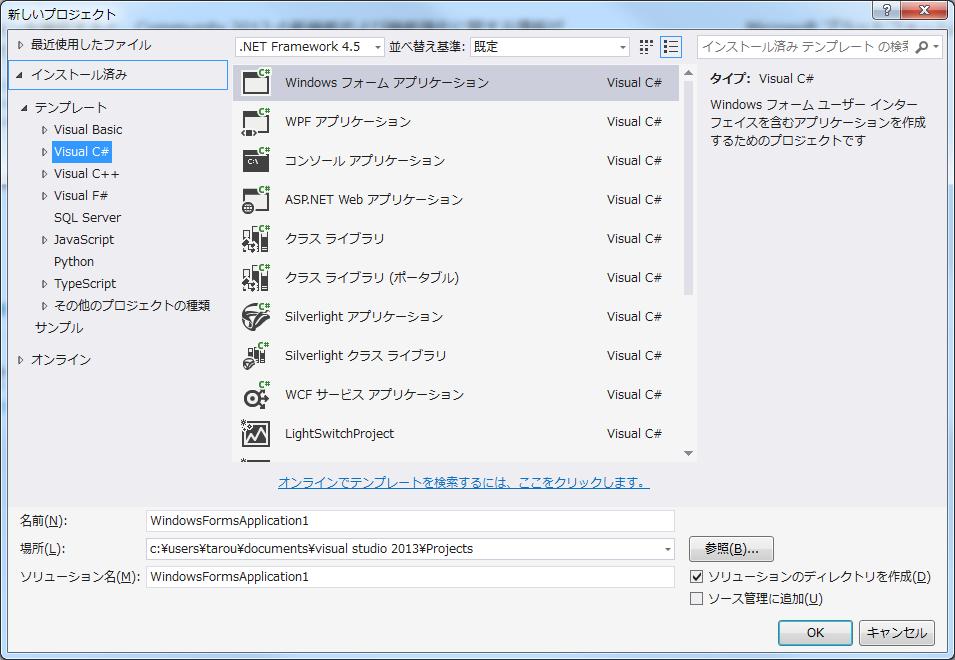This screenshot has height=660, width=955.
Task: Select コンソール アプリケーション template
Action: click(456, 160)
